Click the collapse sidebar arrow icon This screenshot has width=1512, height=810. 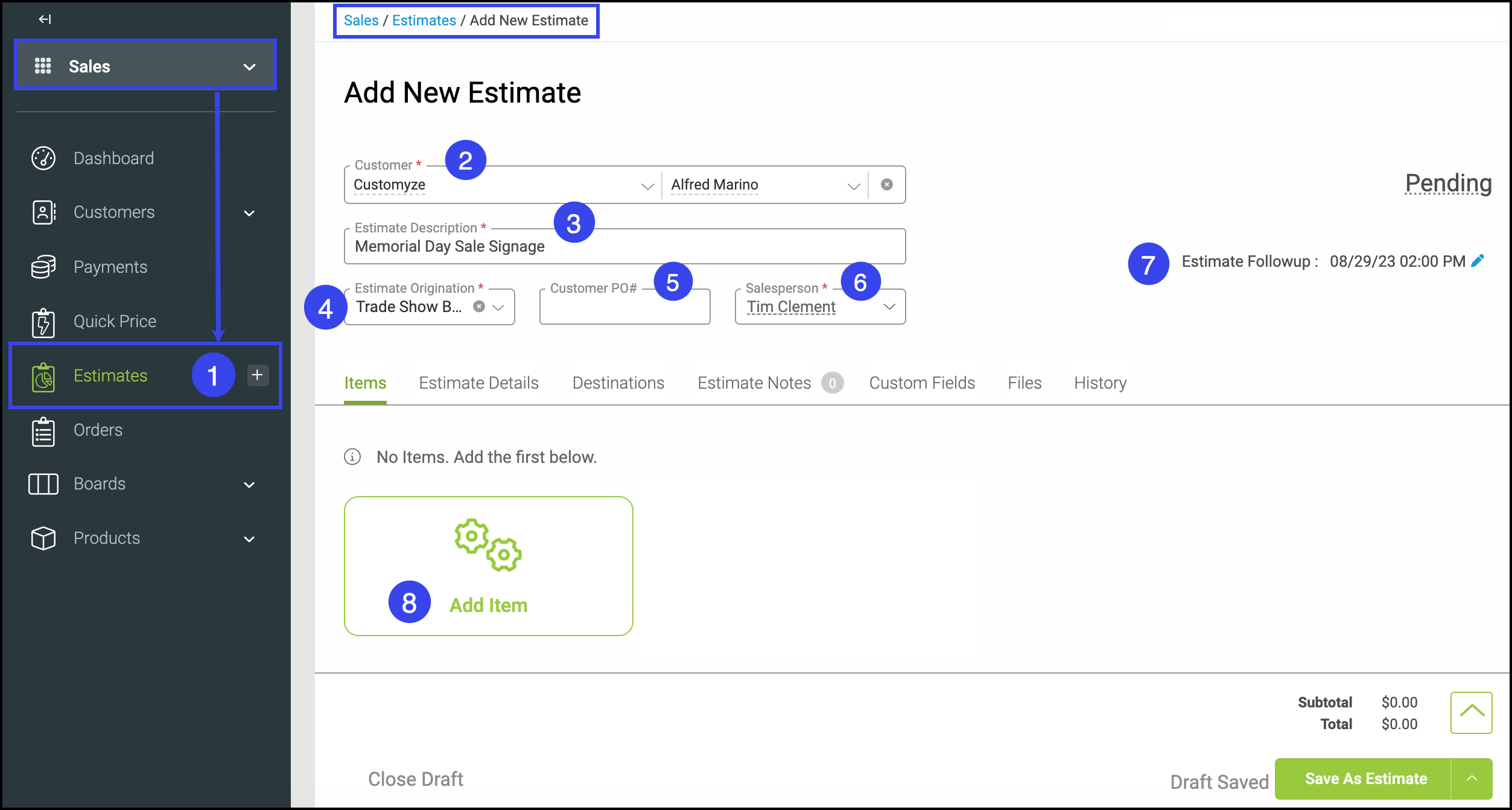click(x=45, y=19)
